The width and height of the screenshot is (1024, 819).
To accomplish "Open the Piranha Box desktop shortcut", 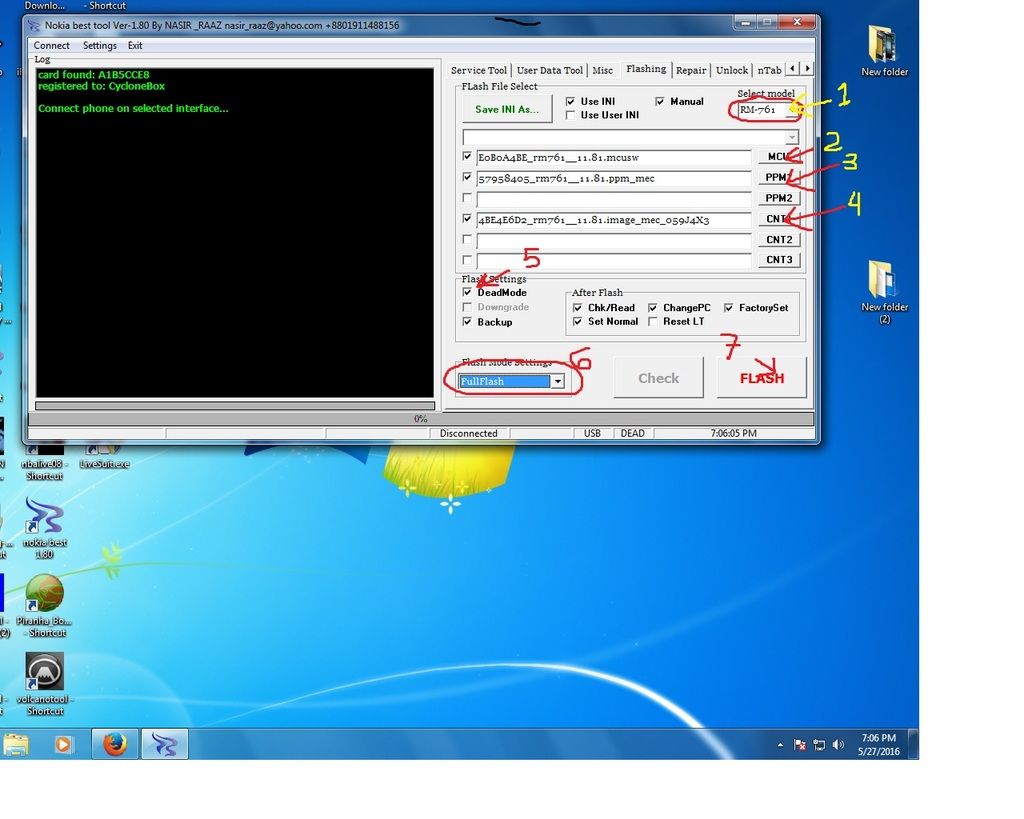I will [44, 593].
